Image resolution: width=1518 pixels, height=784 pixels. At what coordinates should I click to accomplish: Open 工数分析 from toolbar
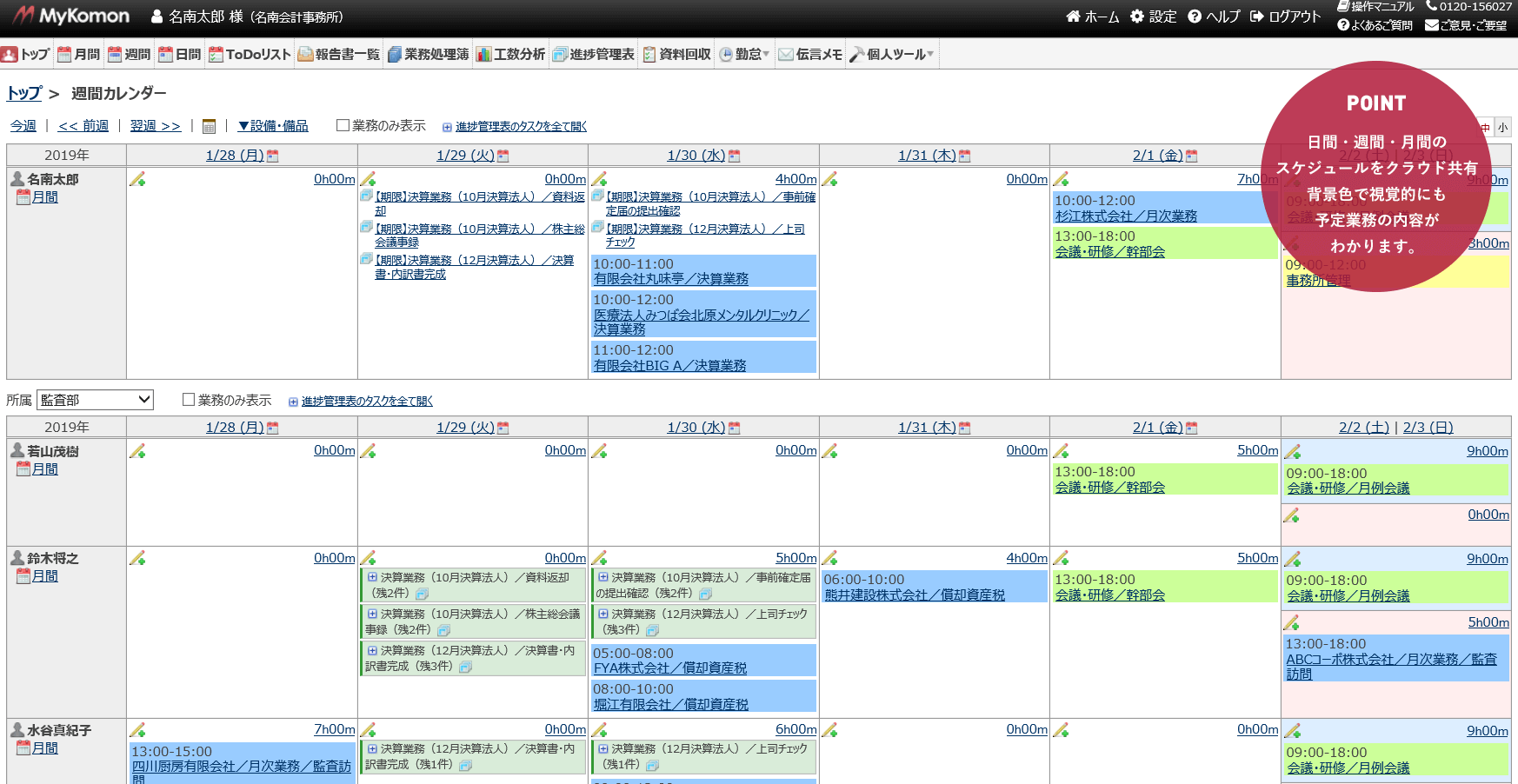click(x=511, y=54)
